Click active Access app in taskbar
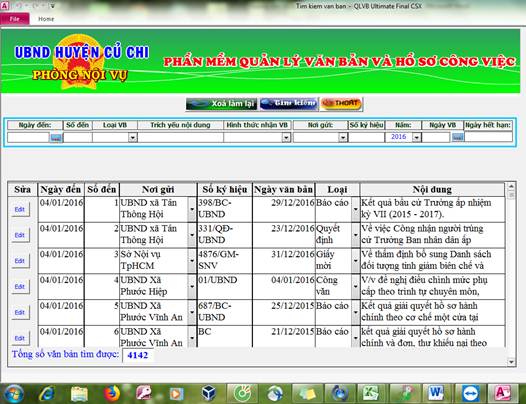 (x=502, y=393)
